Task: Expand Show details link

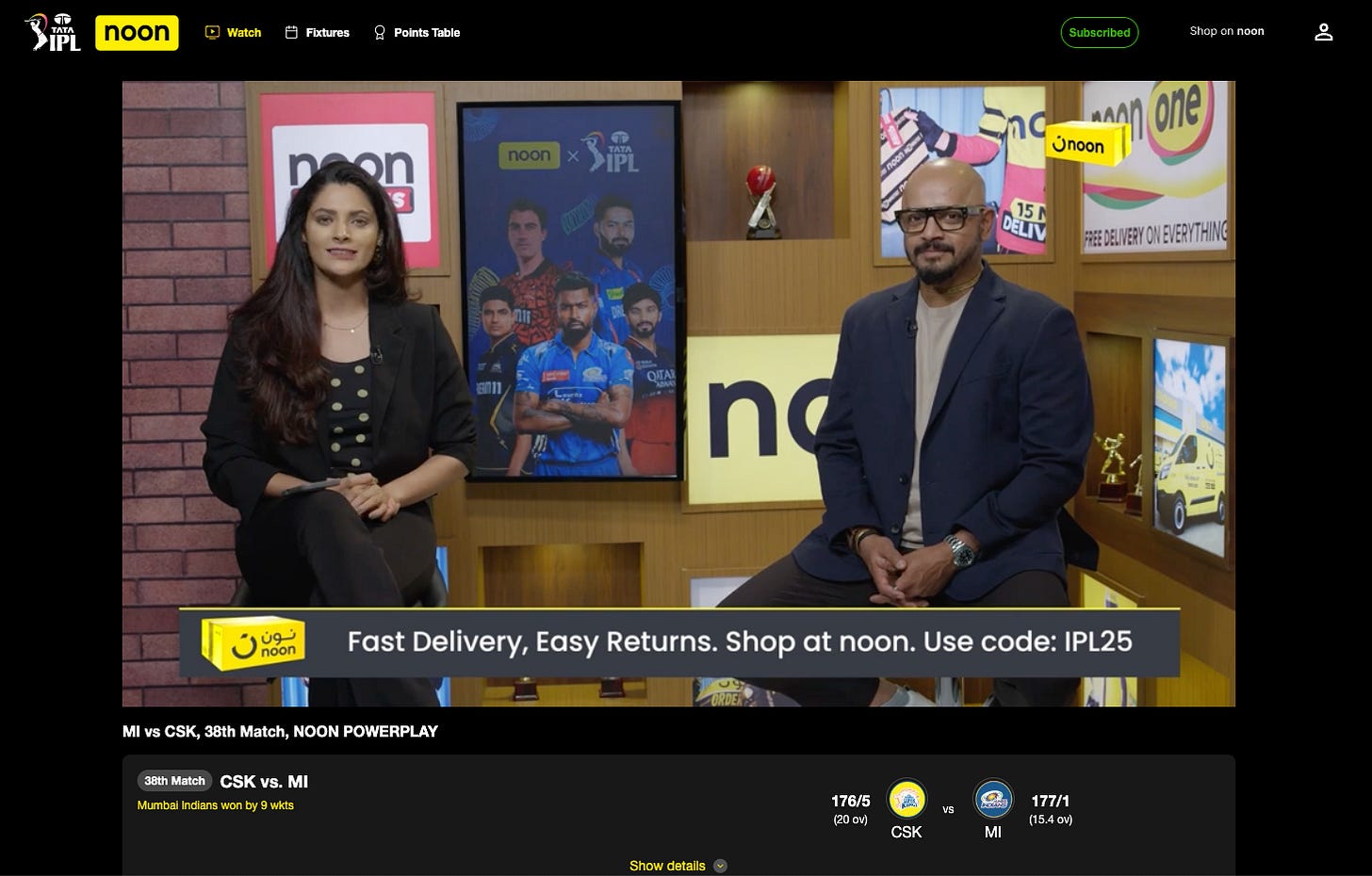Action: (x=678, y=866)
